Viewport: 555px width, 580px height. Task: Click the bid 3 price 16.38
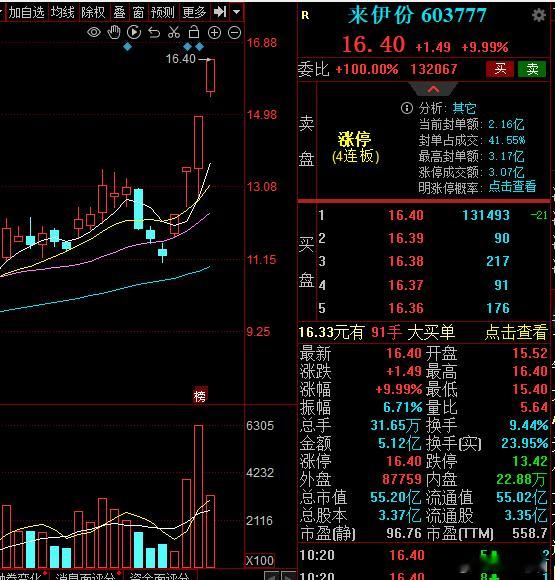[x=406, y=262]
